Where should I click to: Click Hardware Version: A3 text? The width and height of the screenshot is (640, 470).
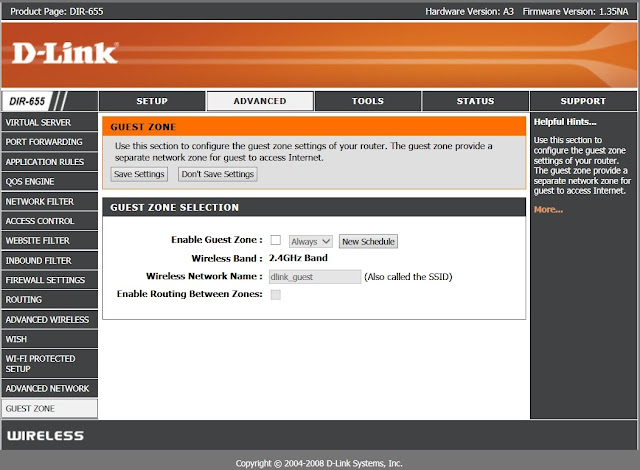click(469, 11)
